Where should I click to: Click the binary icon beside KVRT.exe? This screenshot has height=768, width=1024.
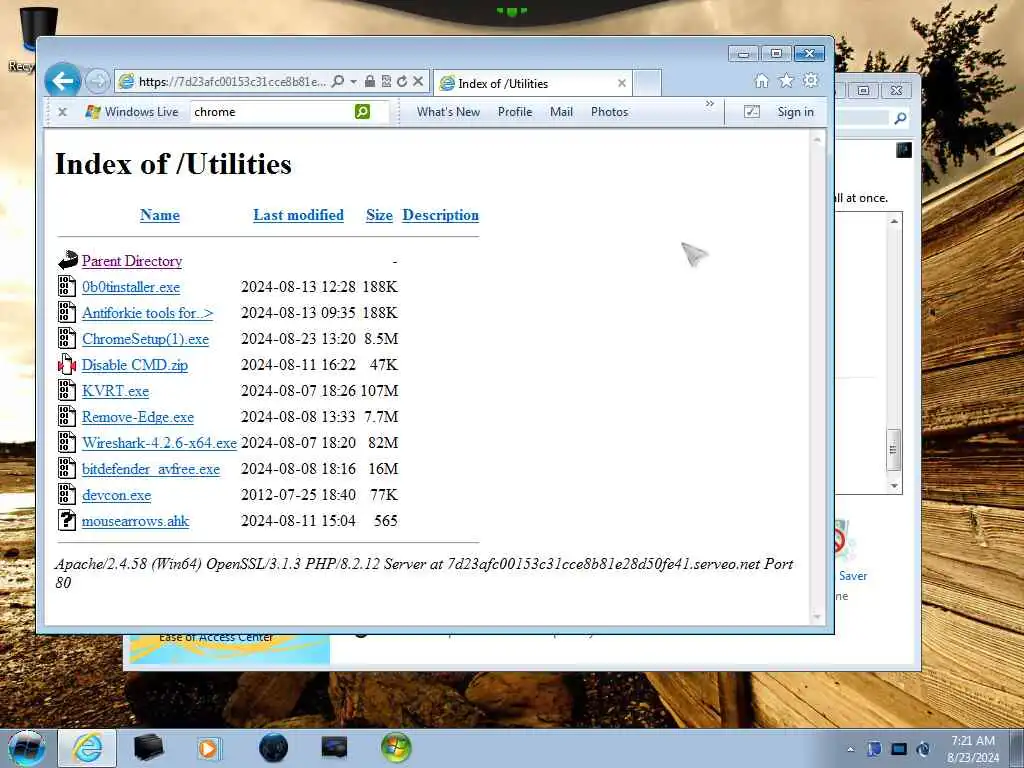click(67, 390)
